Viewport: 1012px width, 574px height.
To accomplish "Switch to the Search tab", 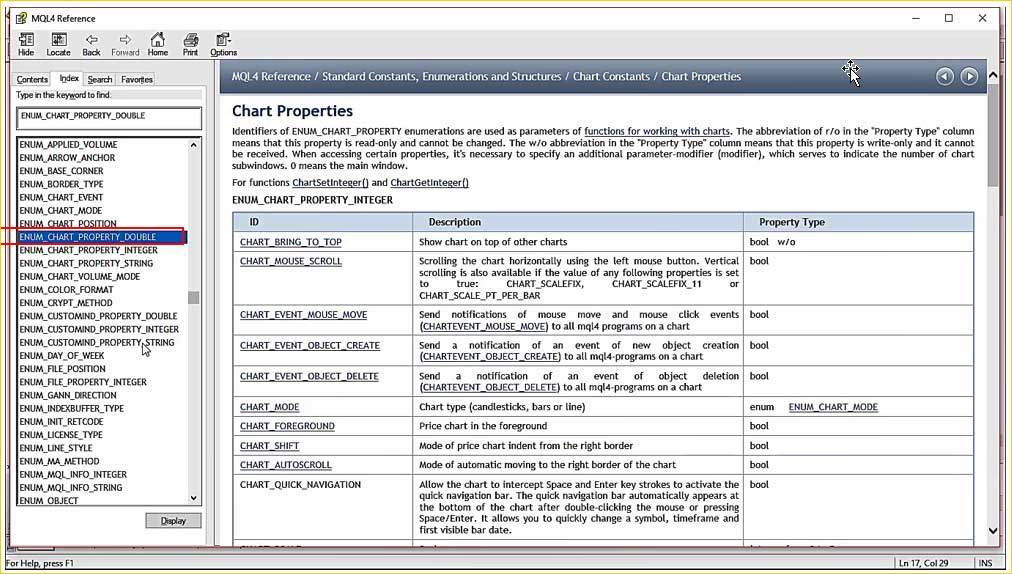I will click(x=100, y=79).
